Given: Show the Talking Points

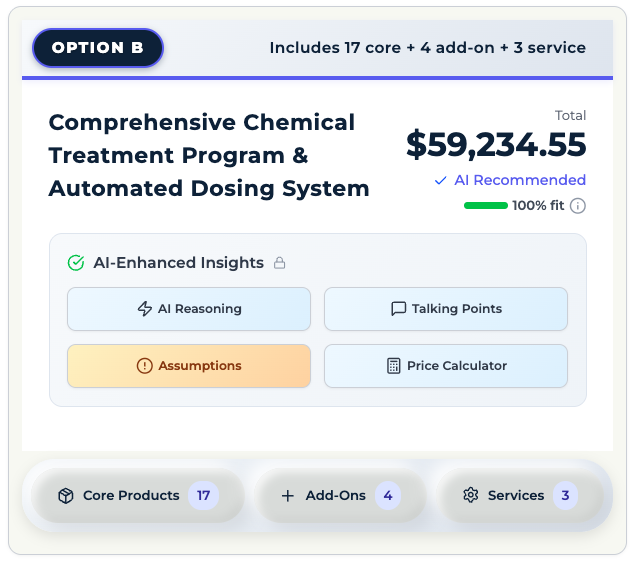Looking at the screenshot, I should point(446,309).
